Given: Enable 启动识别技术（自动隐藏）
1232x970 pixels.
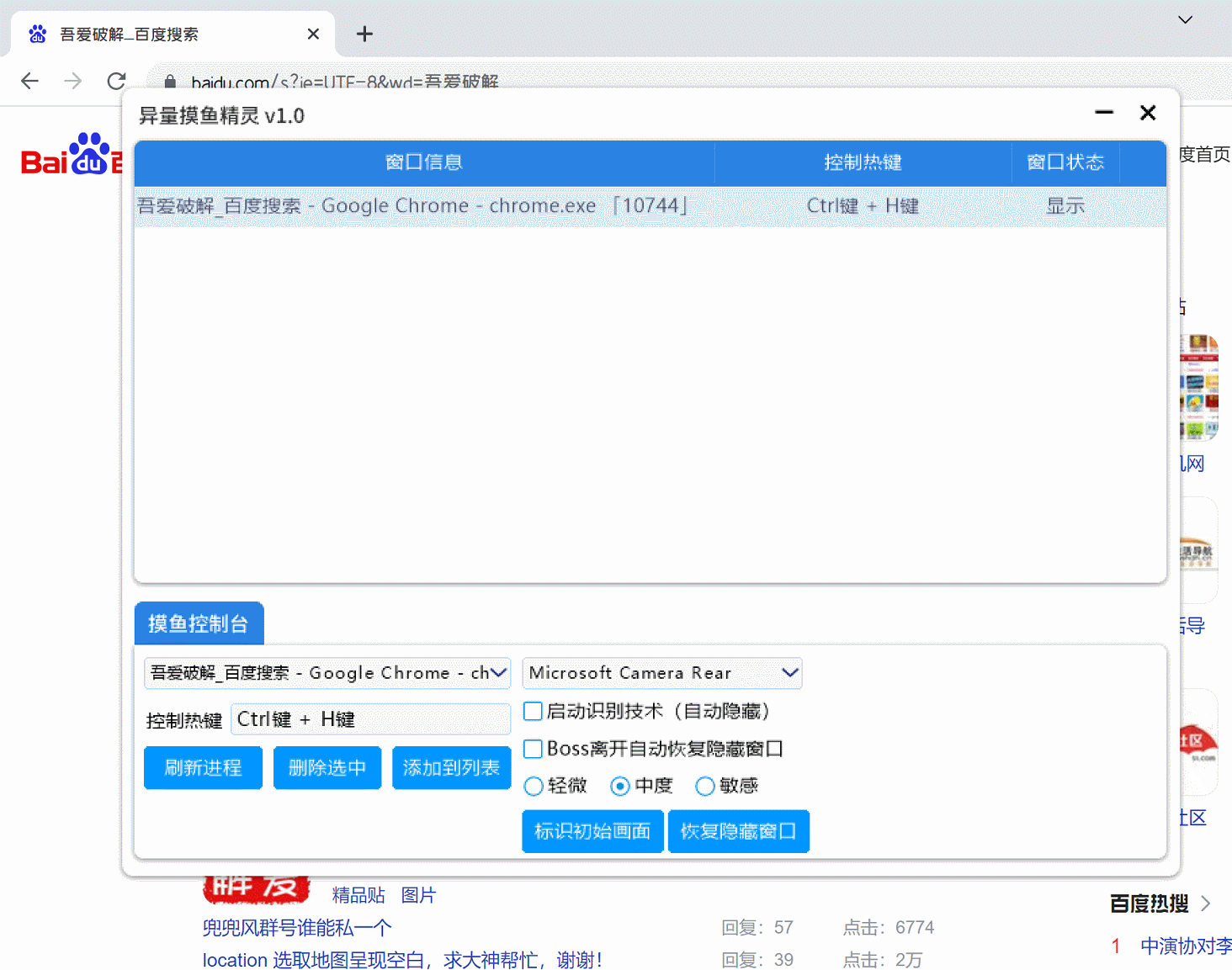Looking at the screenshot, I should click(x=533, y=711).
